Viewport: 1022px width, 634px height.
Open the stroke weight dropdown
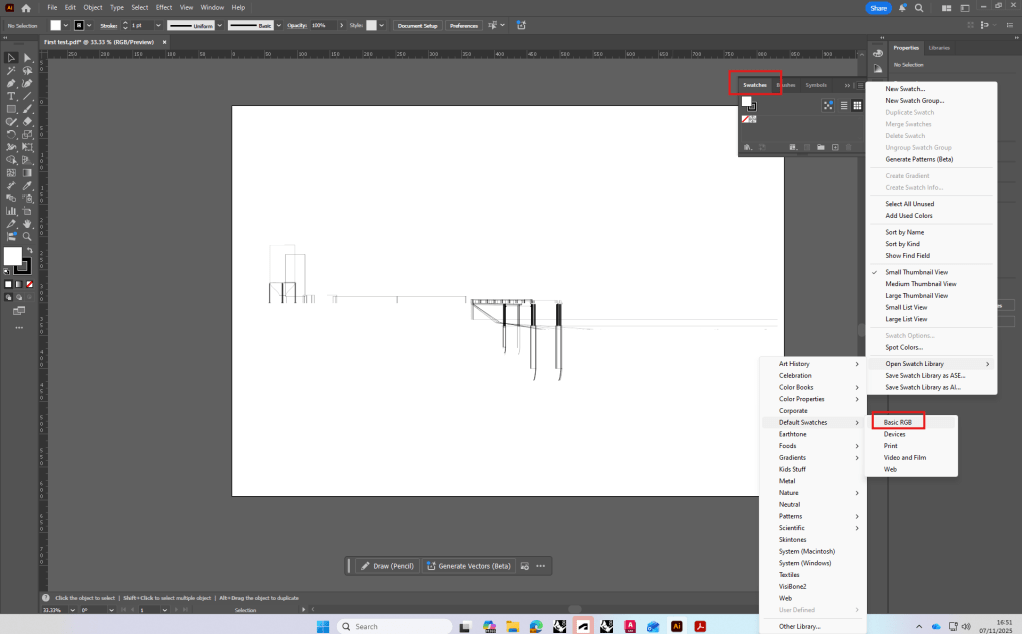click(x=158, y=25)
